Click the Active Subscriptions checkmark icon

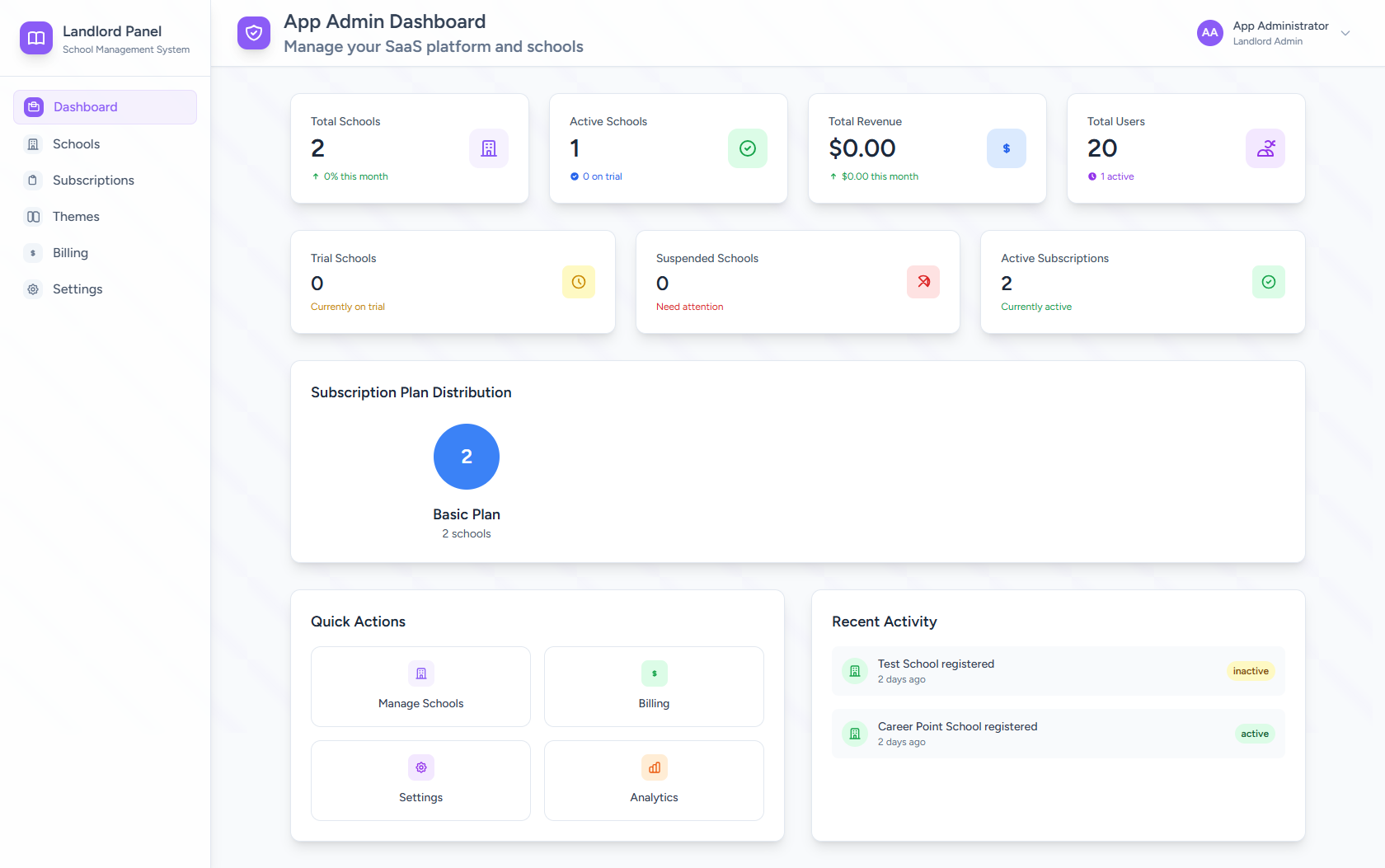[1269, 282]
